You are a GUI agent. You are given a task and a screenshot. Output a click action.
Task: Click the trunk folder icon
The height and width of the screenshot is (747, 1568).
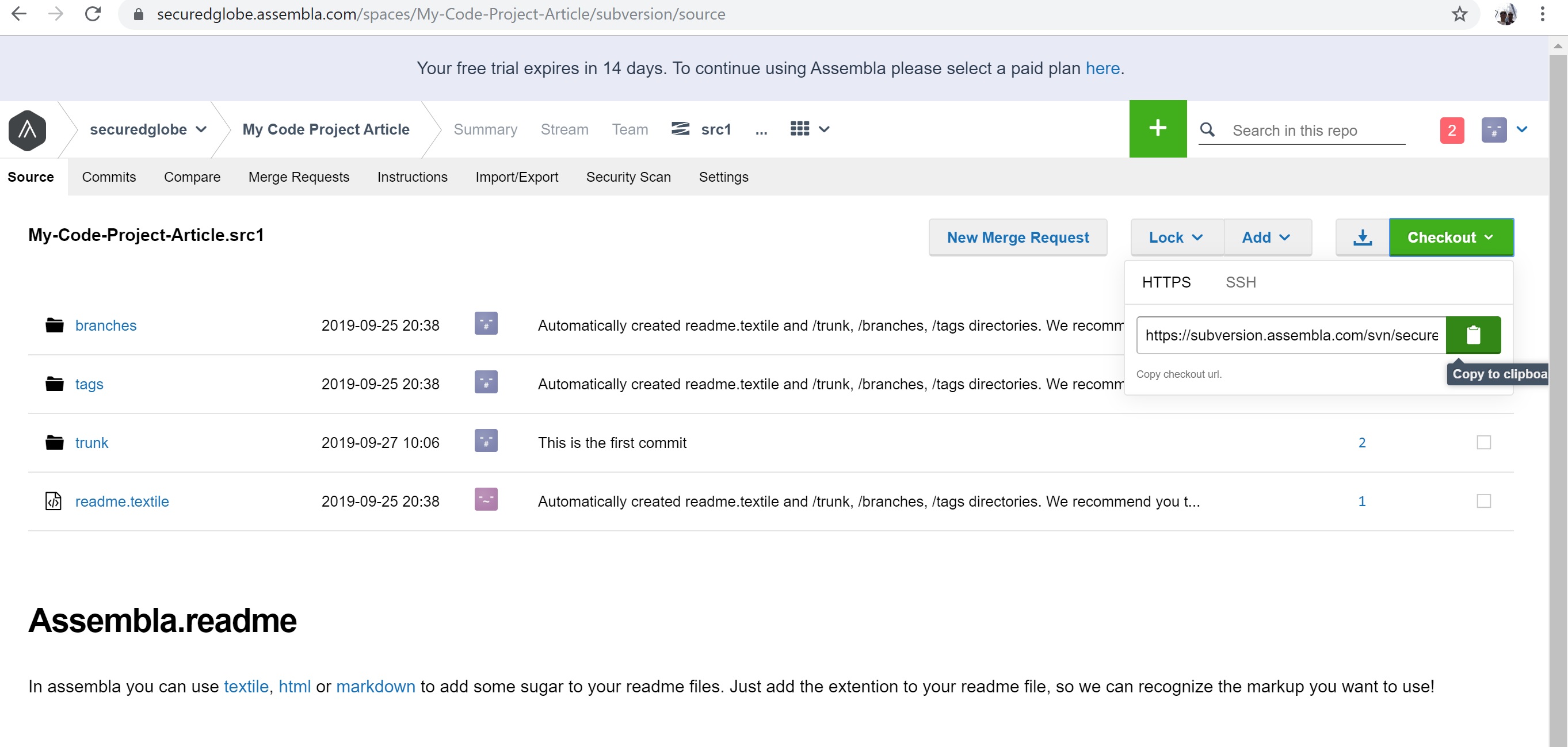click(x=54, y=442)
